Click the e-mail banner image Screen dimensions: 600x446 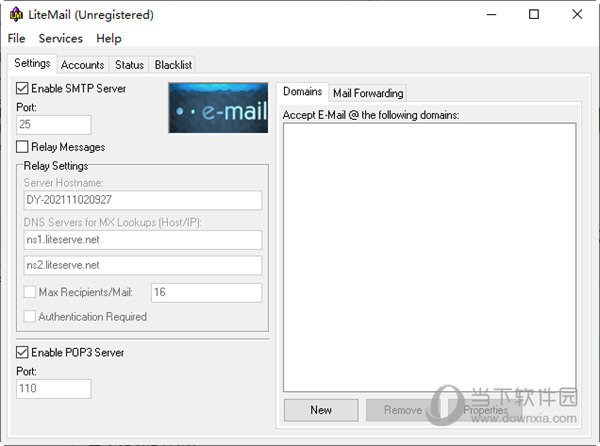(218, 108)
